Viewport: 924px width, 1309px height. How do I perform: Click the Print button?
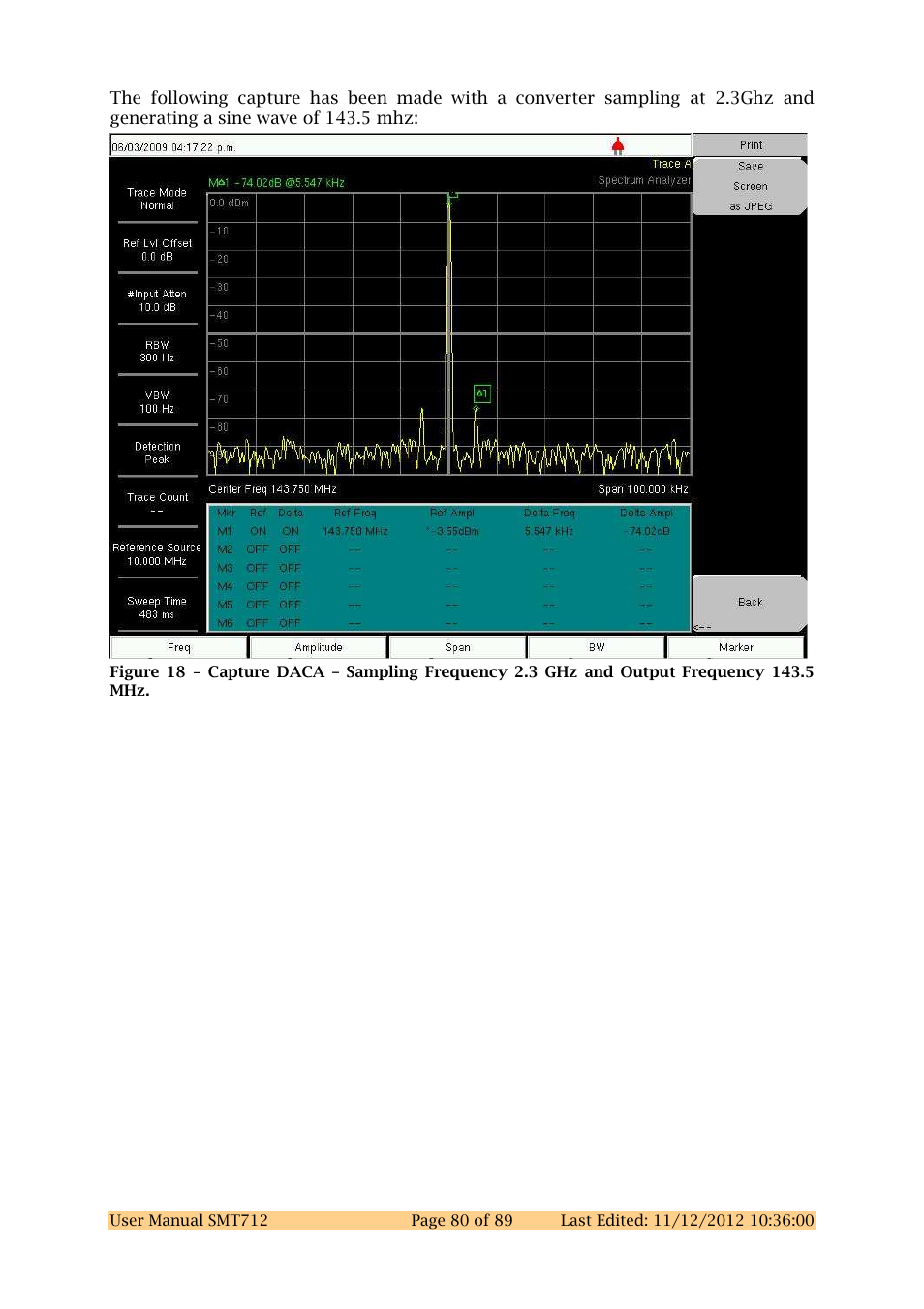(751, 145)
